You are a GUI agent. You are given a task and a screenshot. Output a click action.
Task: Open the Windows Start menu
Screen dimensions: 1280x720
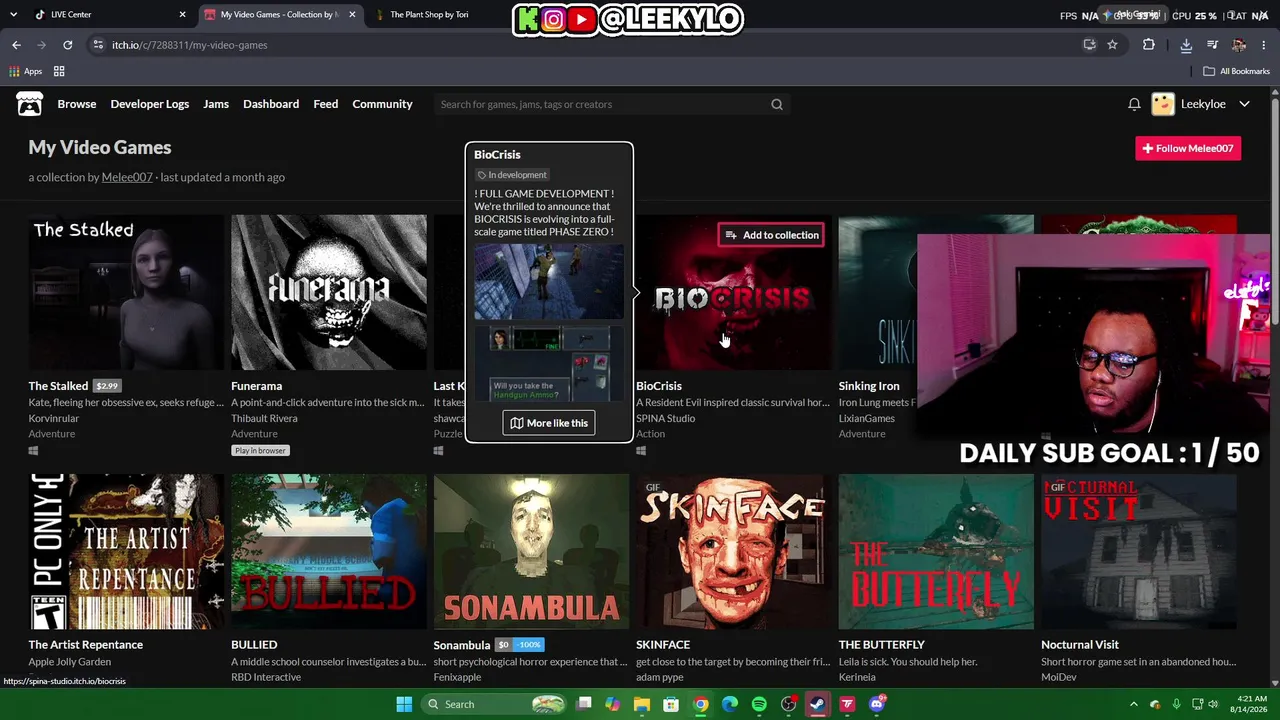tap(404, 704)
